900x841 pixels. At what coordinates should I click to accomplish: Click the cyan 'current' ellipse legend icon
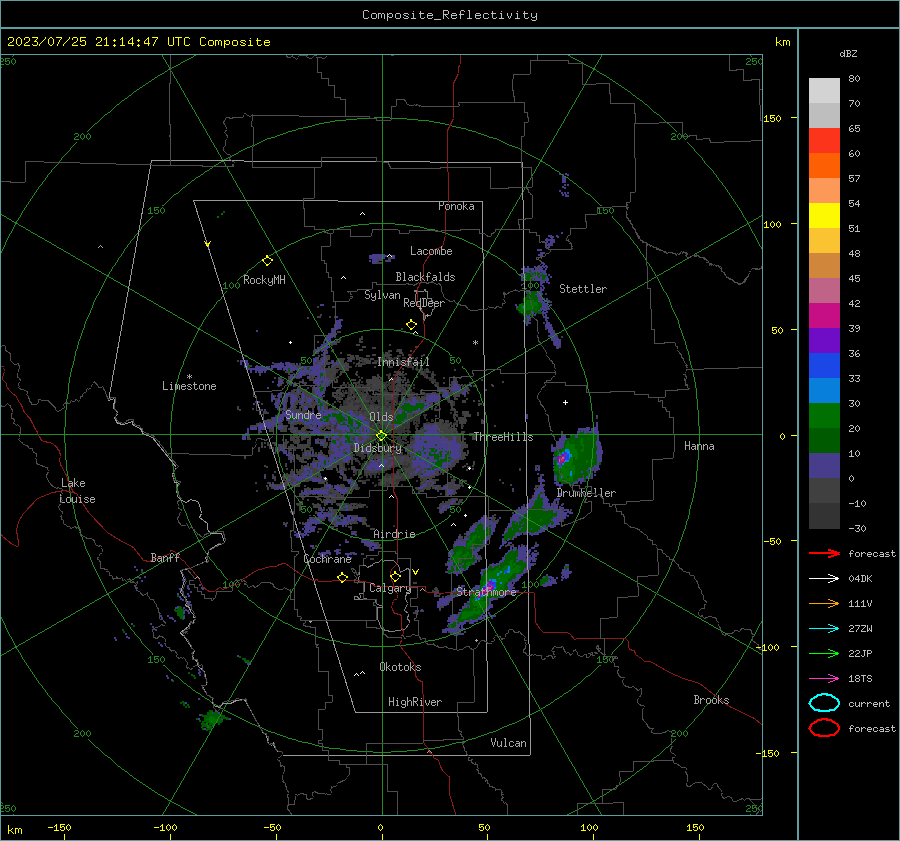[824, 703]
